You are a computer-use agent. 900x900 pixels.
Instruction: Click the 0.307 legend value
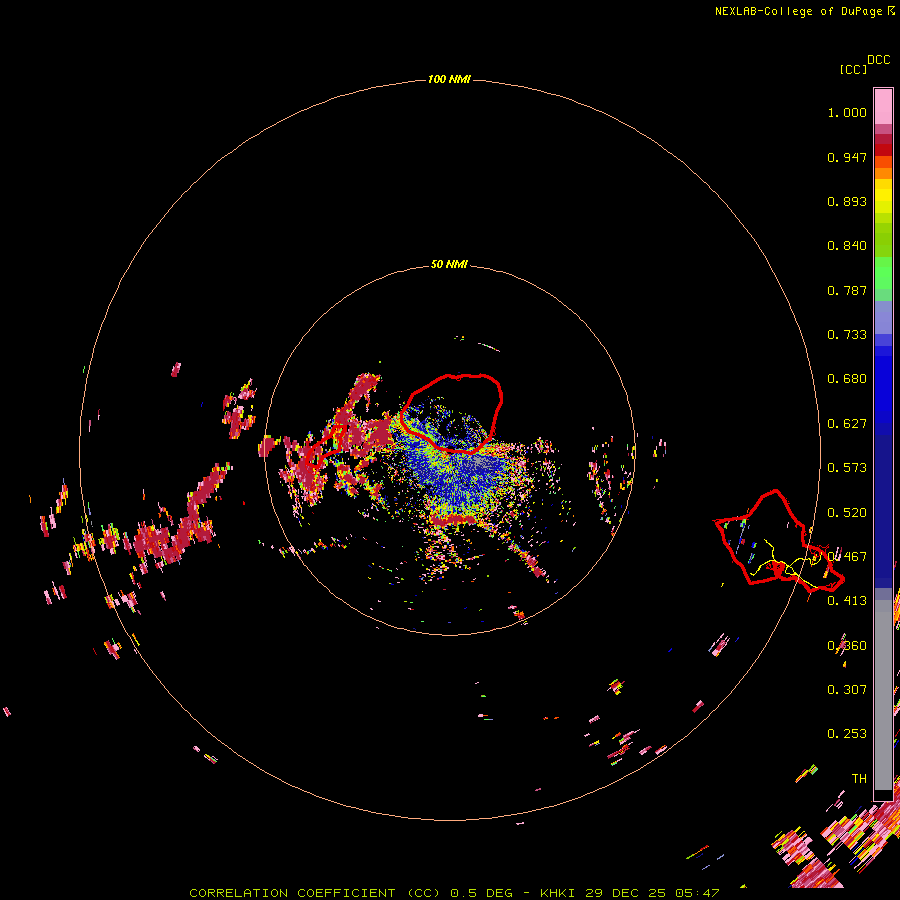pos(847,690)
